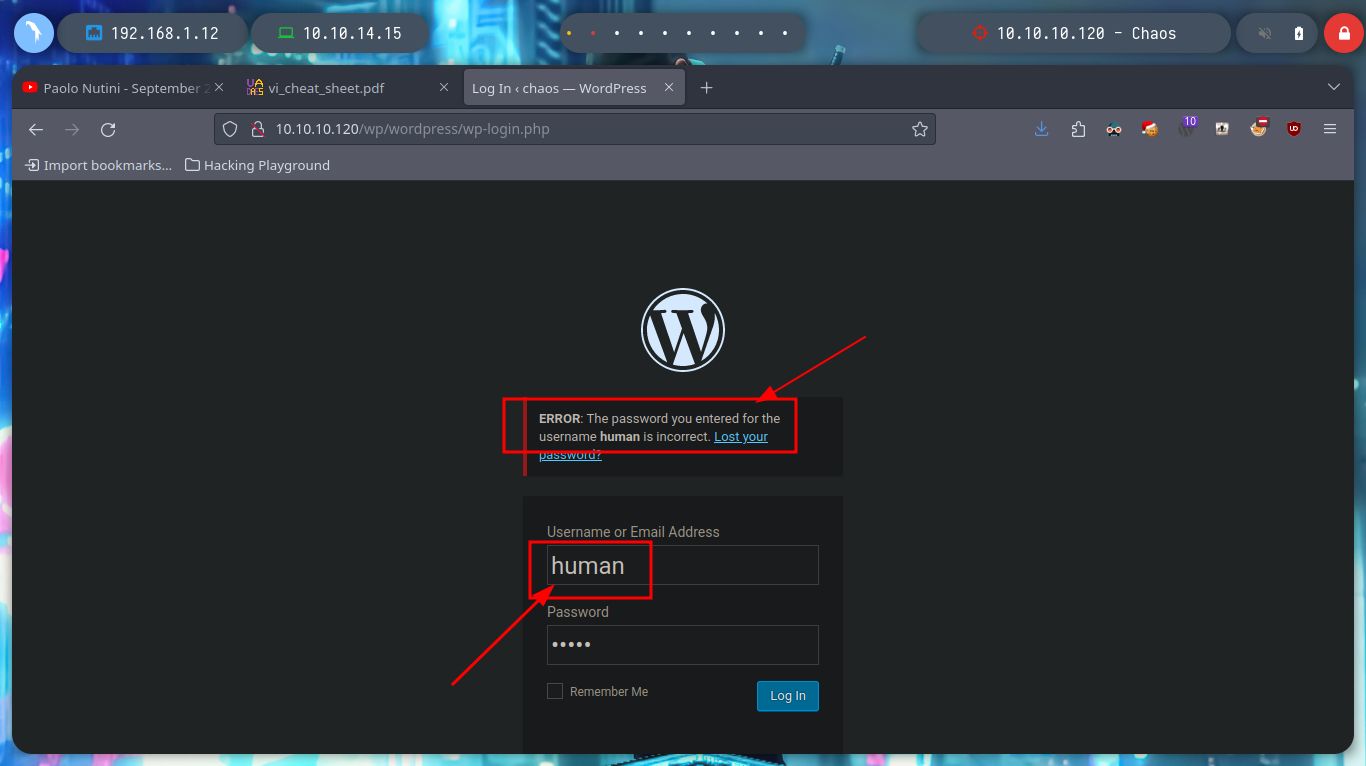
Task: Expand the list all tabs chevron
Action: (1333, 88)
